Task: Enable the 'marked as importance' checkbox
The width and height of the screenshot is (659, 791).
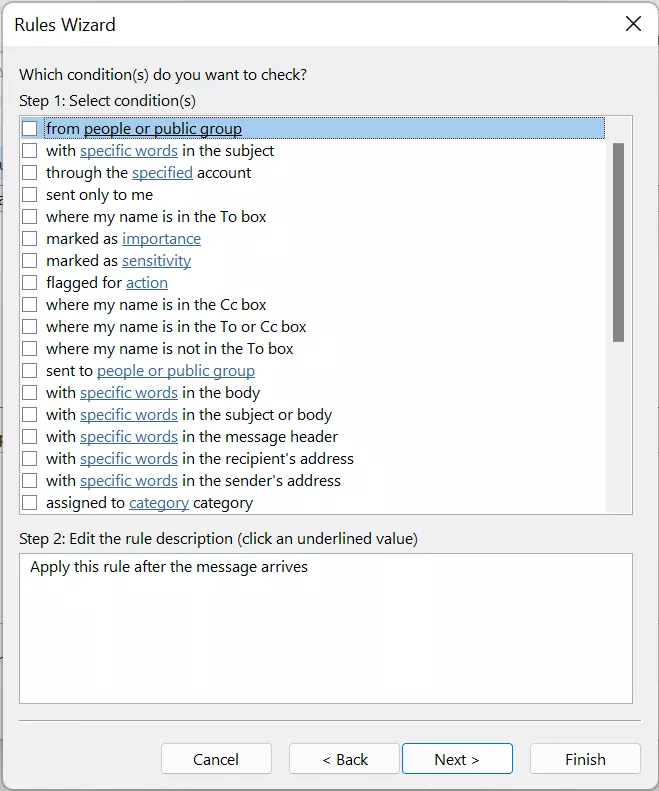Action: coord(30,239)
